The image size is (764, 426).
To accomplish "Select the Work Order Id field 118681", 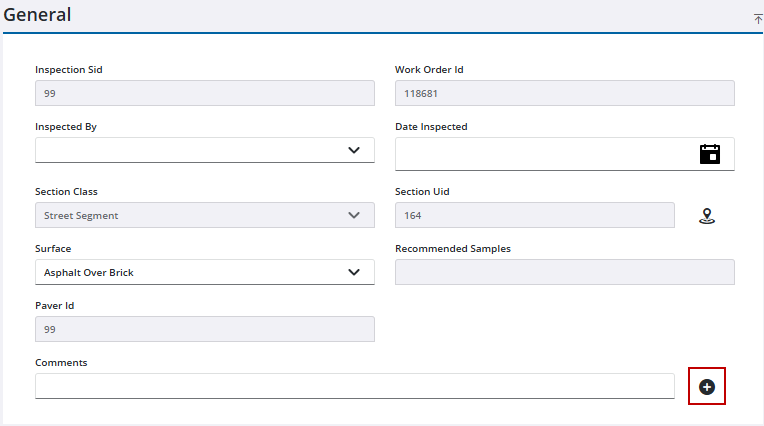I will [564, 93].
